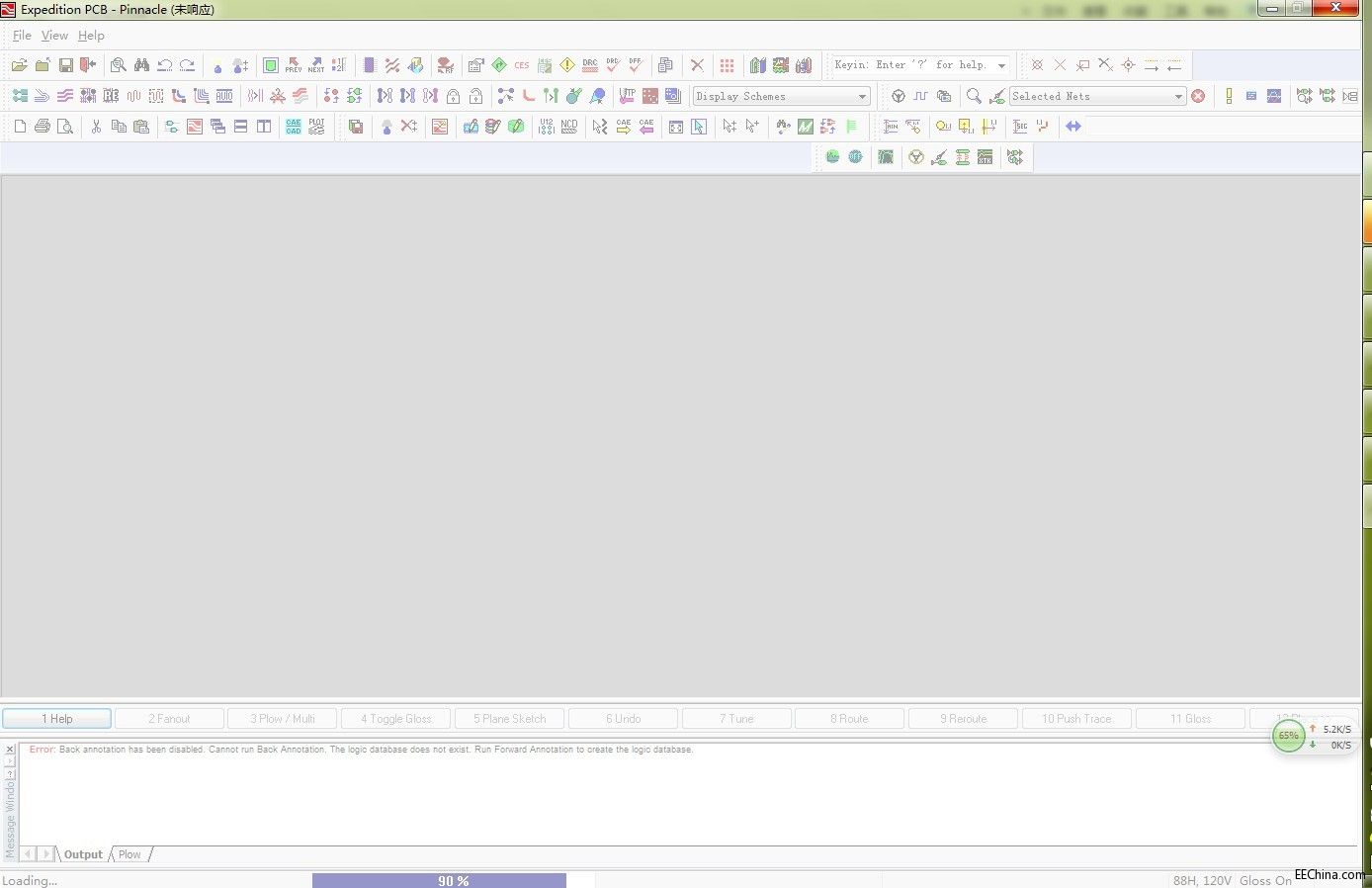Click the binoculars Find icon
Screen dimensions: 1372x888
pos(141,65)
